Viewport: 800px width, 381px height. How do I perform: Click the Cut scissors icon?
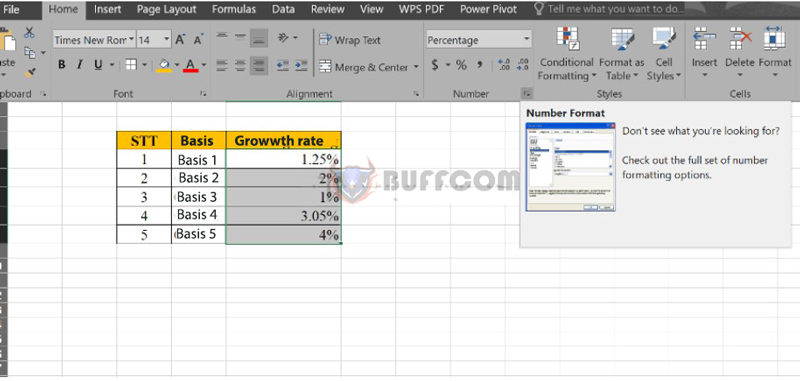click(x=30, y=33)
